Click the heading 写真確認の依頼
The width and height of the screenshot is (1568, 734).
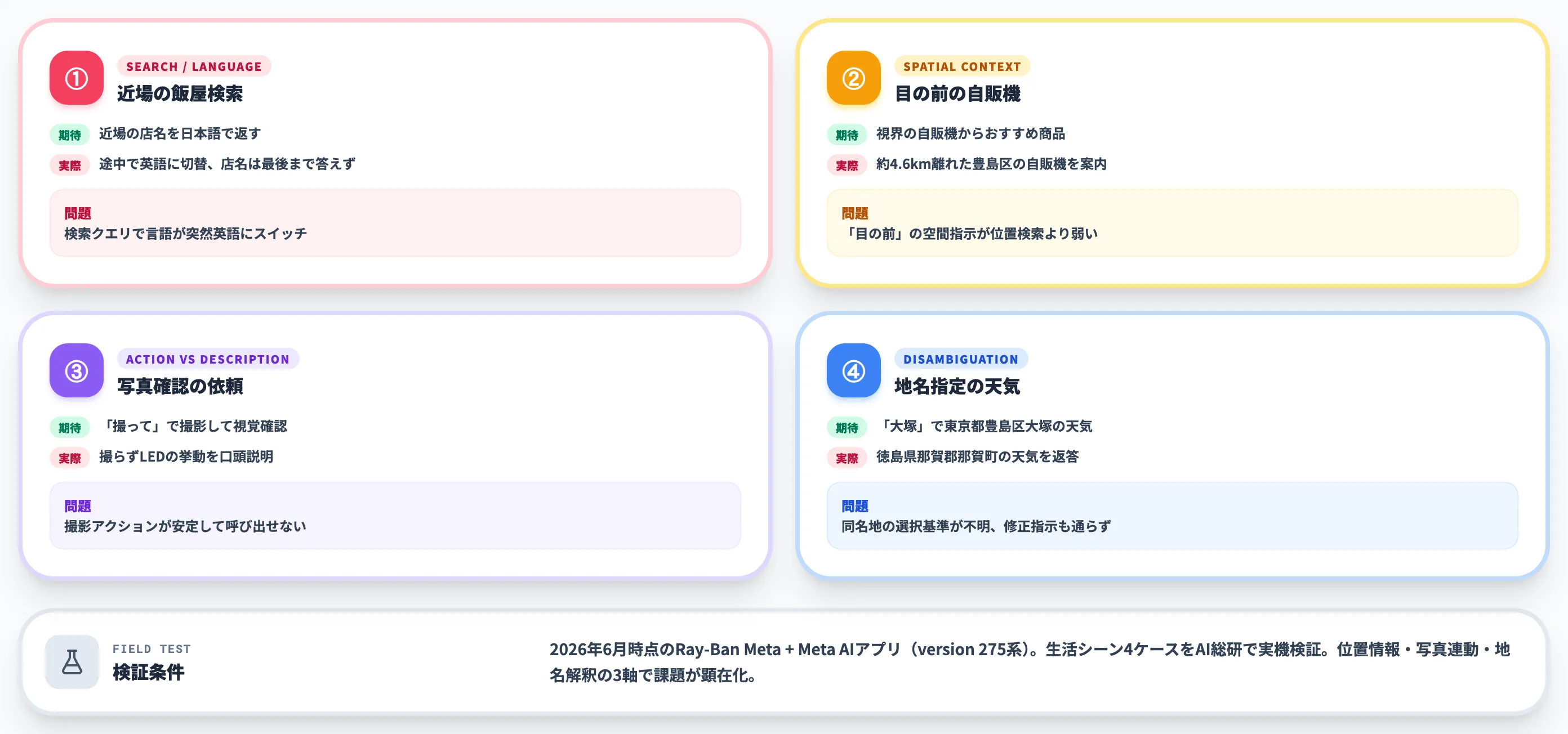(180, 386)
